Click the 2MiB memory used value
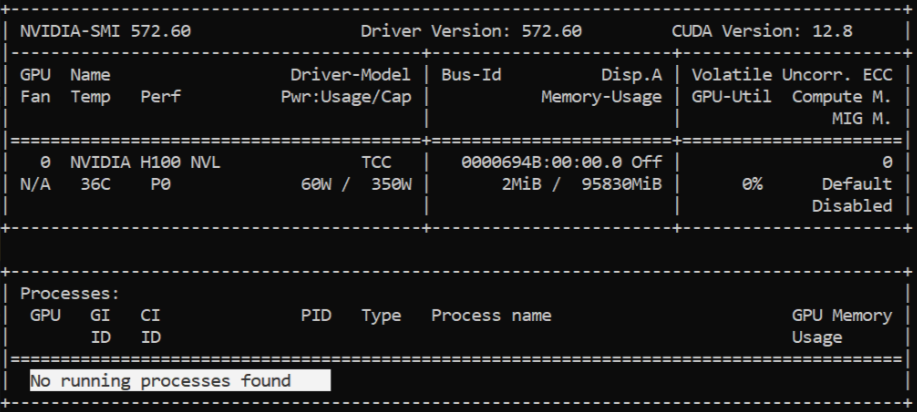Screen dimensions: 917x412 pyautogui.click(x=521, y=184)
